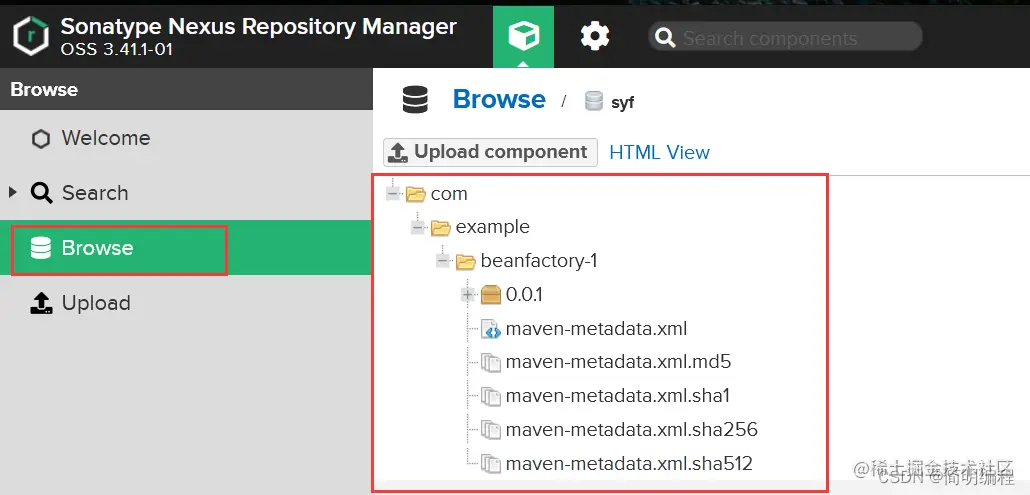Select the 0.0.1 component entry
Viewport: 1030px width, 495px height.
524,294
